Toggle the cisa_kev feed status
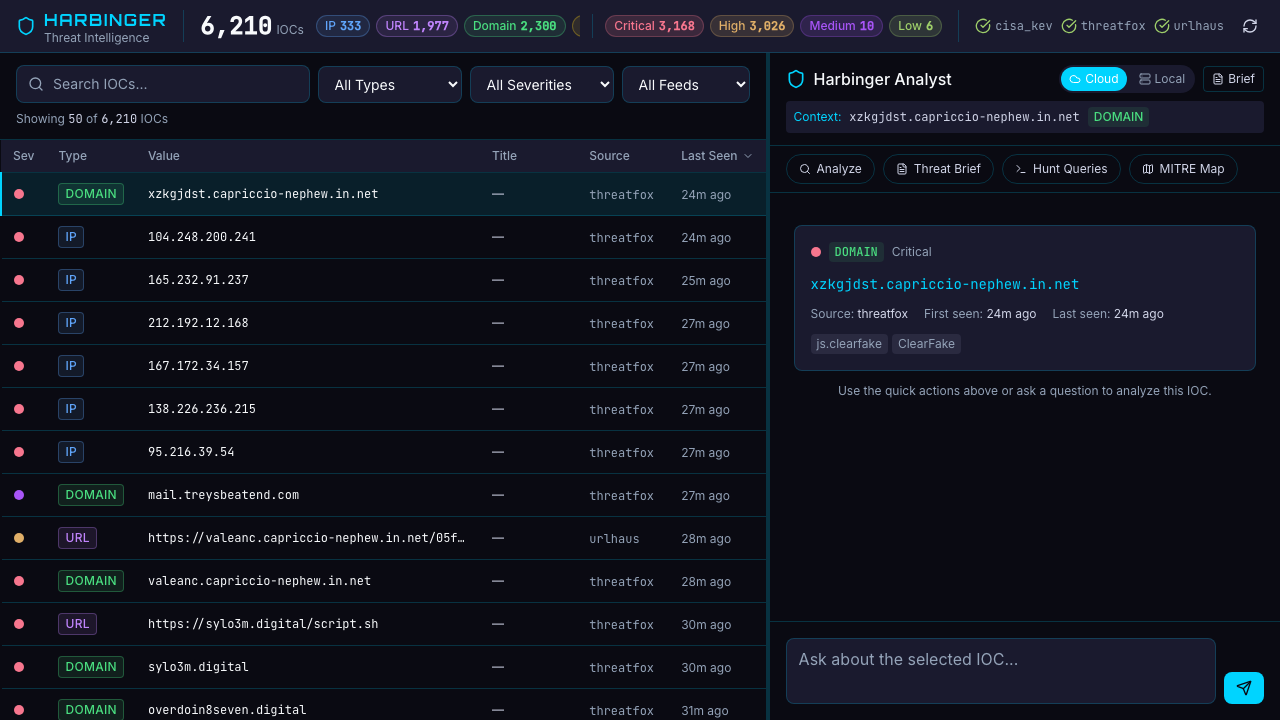The image size is (1280, 720). [1014, 26]
